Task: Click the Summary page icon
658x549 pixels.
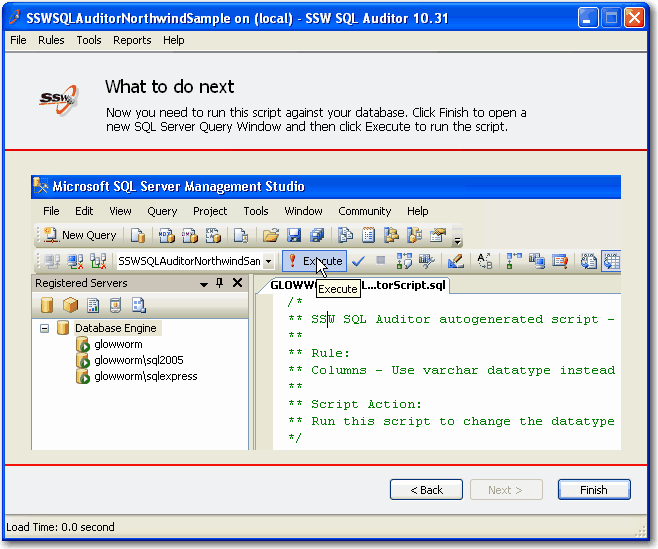Action: [x=368, y=235]
